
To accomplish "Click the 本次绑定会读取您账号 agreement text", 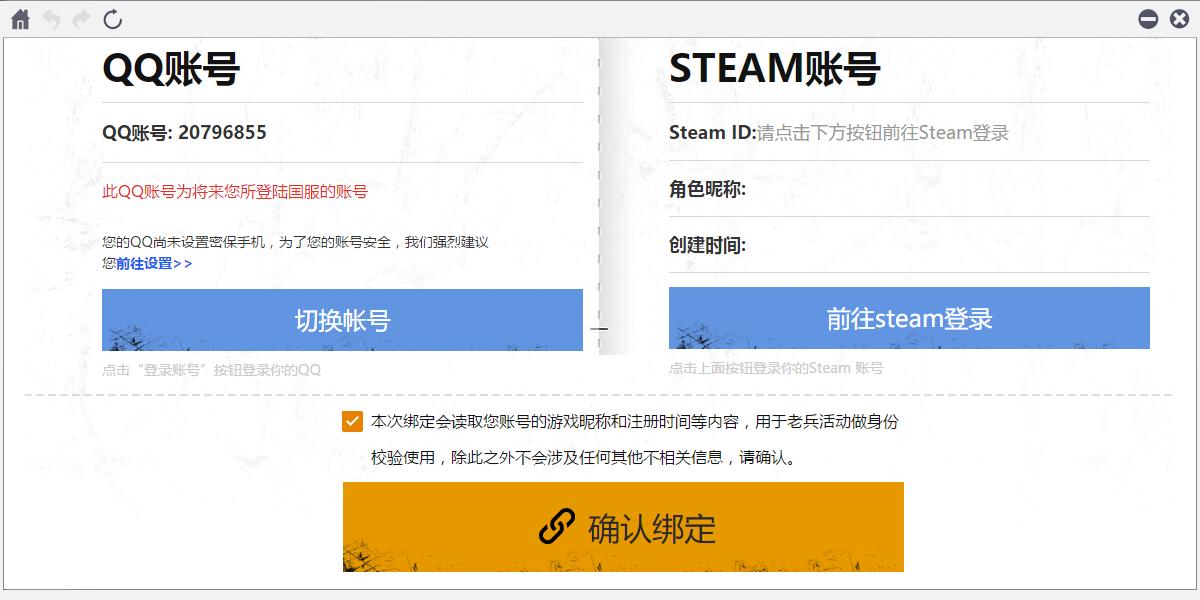I will [635, 421].
